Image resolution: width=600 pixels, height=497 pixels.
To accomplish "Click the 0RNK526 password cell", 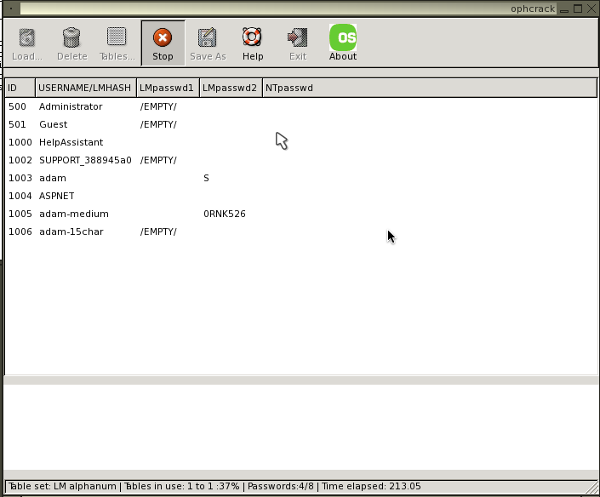I will point(224,214).
